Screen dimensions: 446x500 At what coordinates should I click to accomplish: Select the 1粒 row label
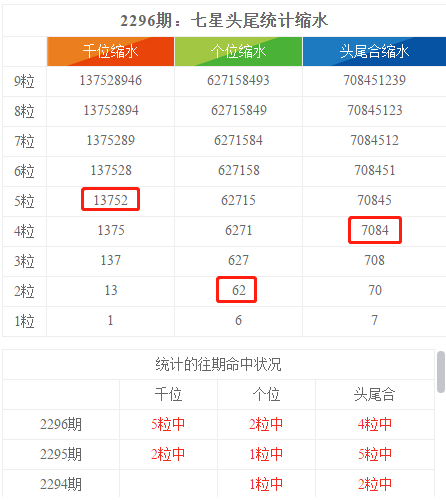pyautogui.click(x=24, y=321)
